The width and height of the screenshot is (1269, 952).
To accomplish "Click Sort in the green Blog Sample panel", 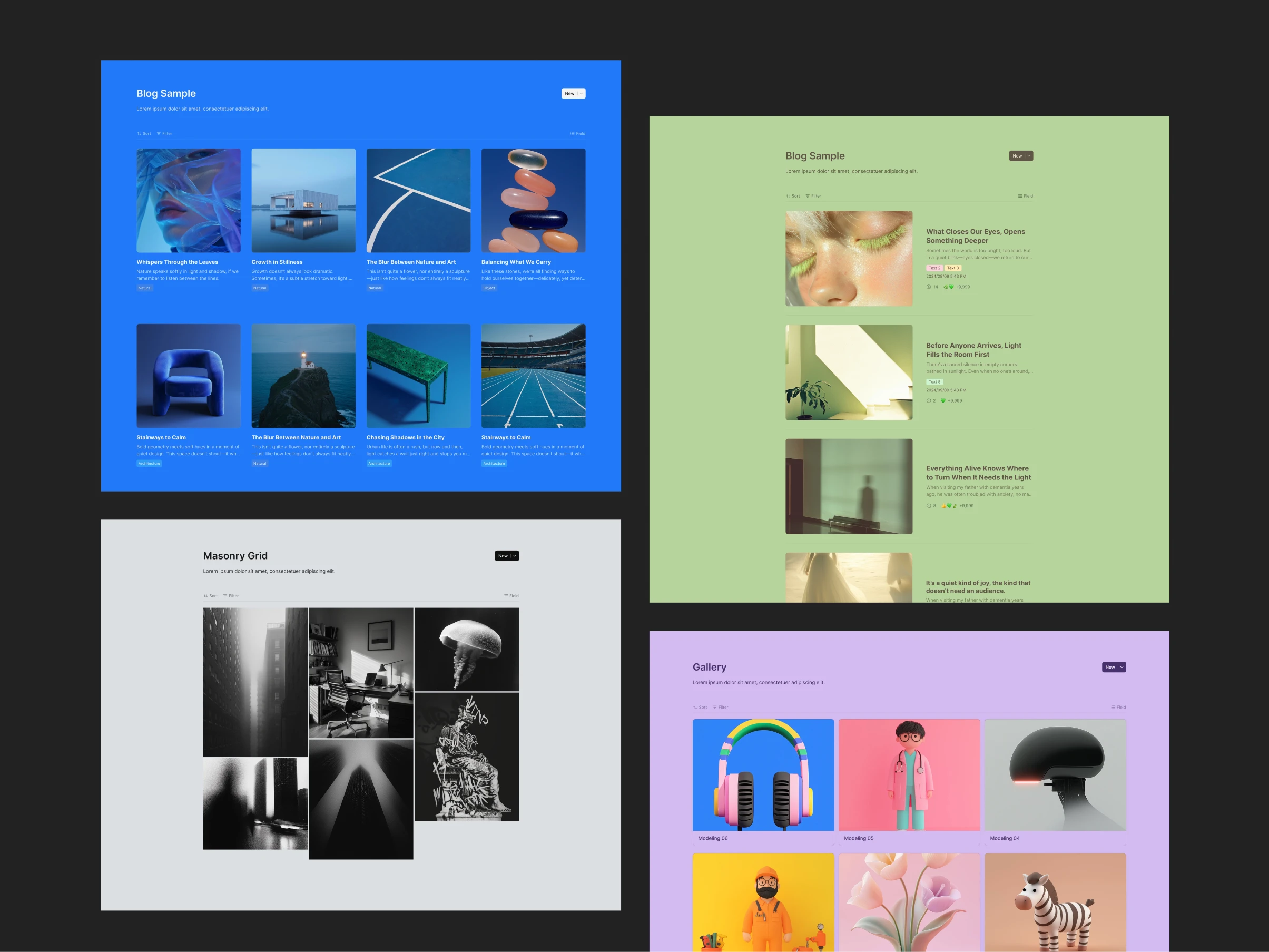I will [793, 197].
